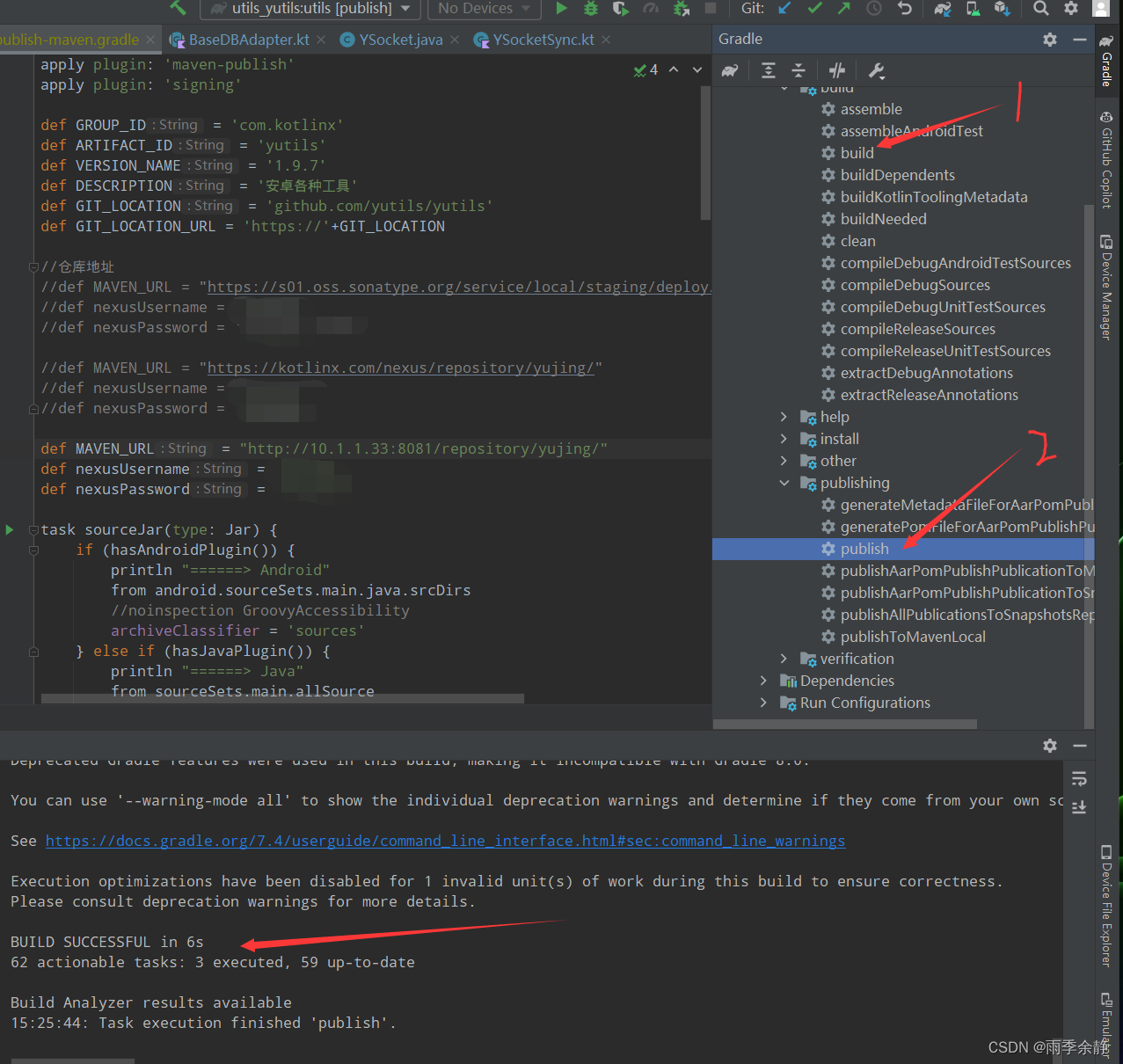Open Gradle build settings wrench icon
1123x1064 pixels.
tap(876, 70)
